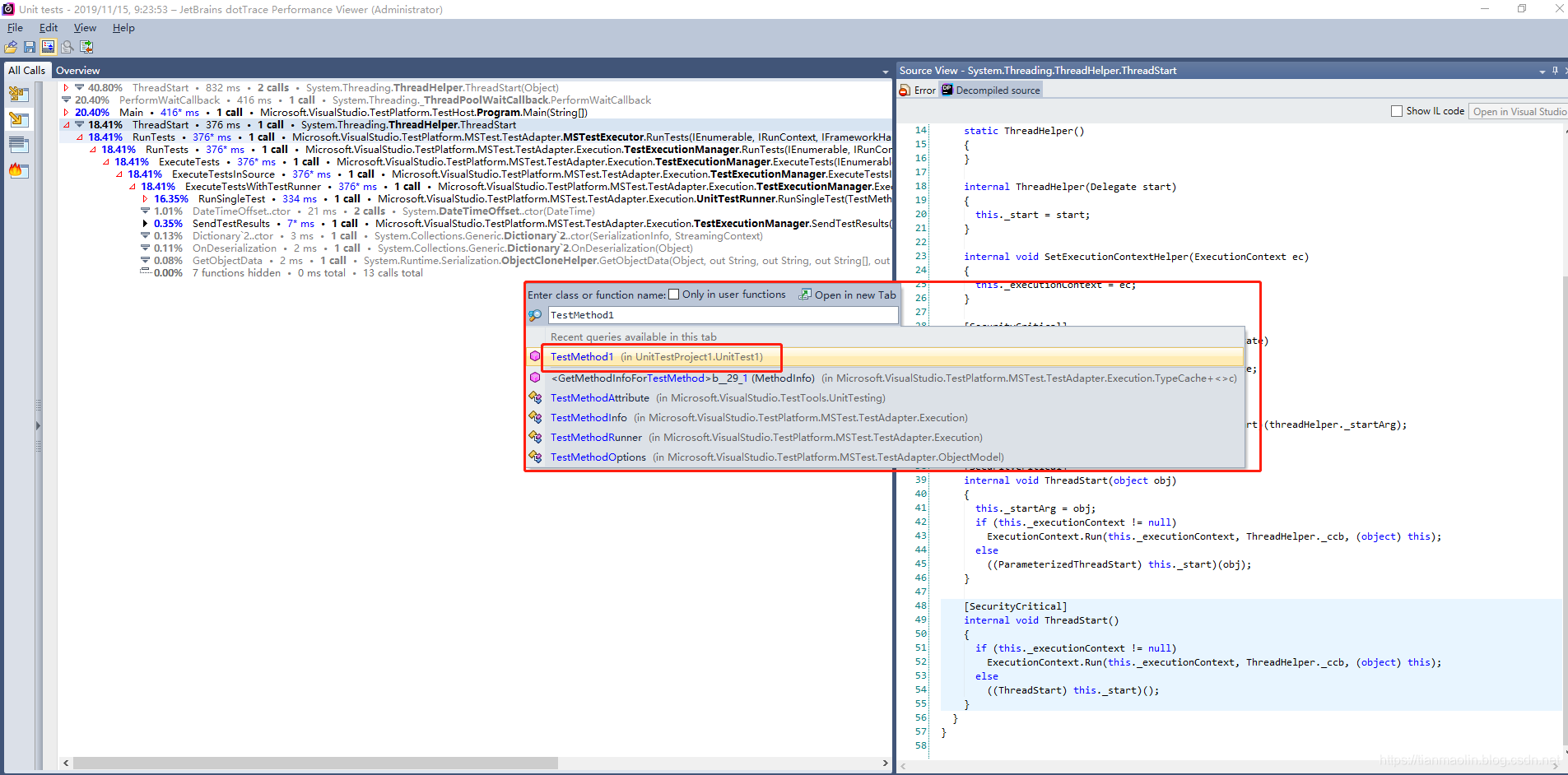Click the Open Snapshot folder icon
The image size is (1568, 775).
[11, 47]
